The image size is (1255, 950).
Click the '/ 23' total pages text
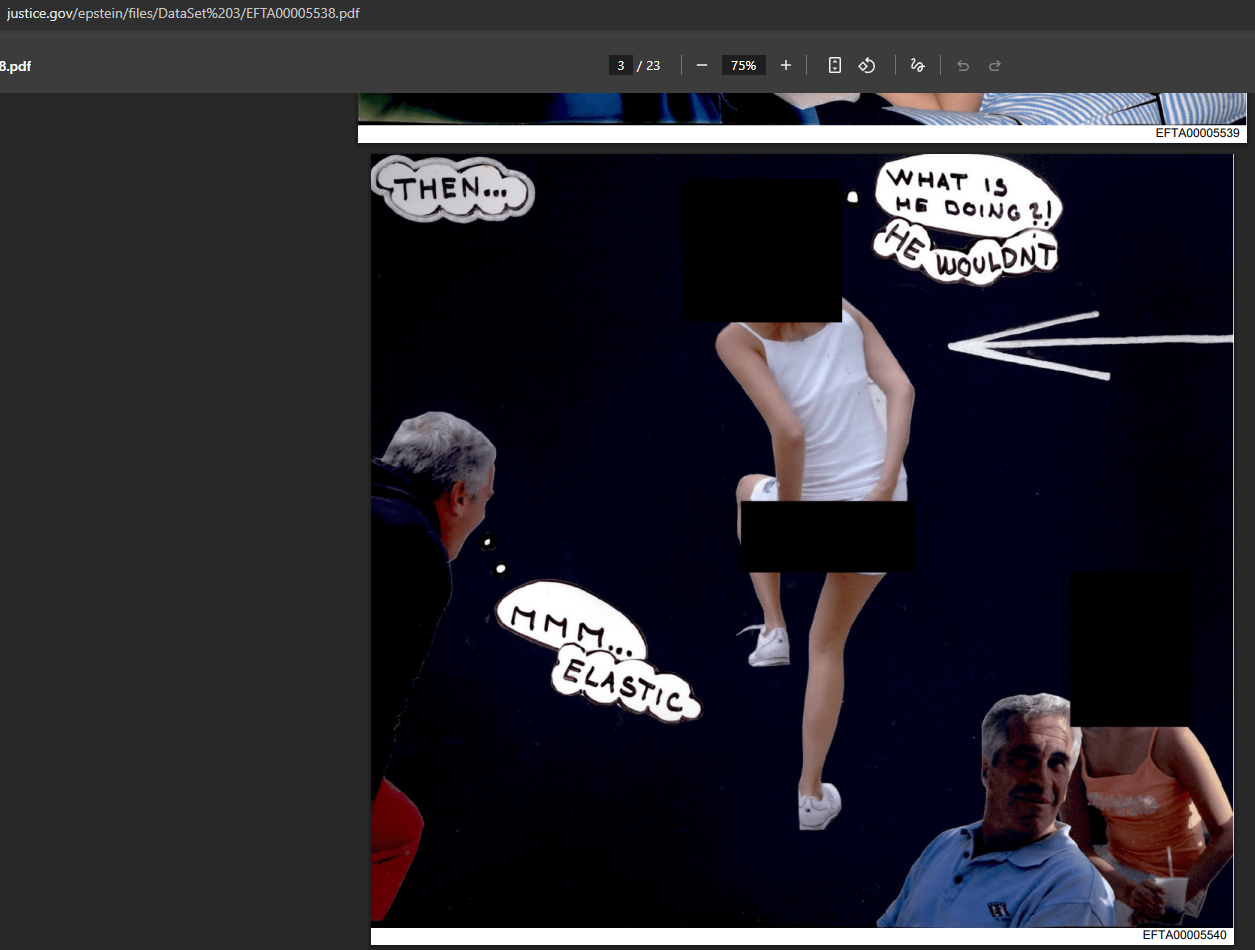(649, 66)
